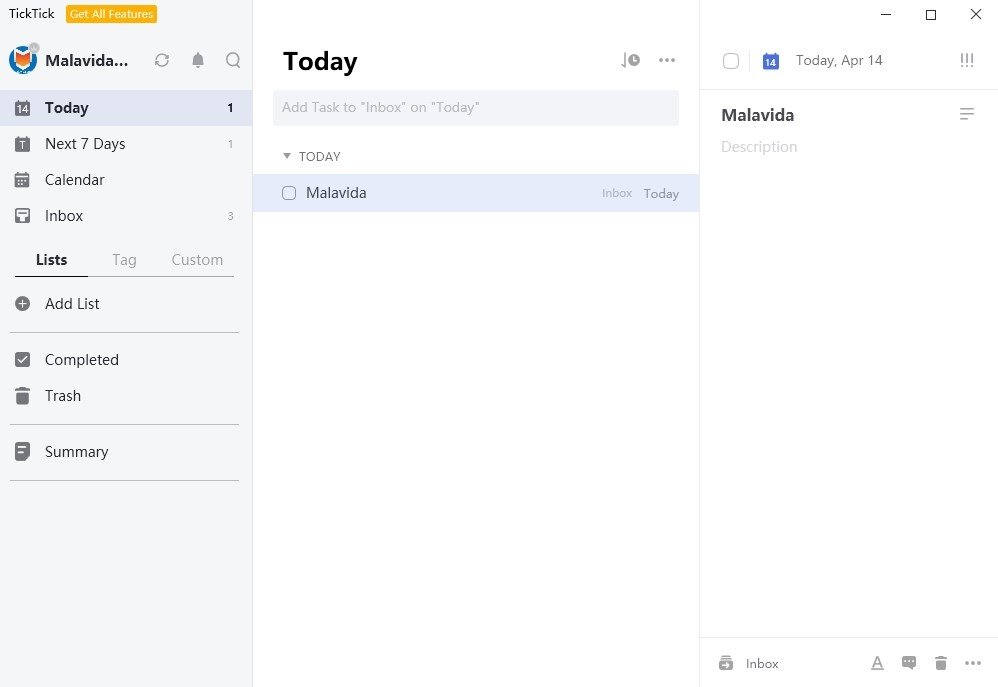
Task: Set task priority via exclamation icon
Action: [x=966, y=61]
